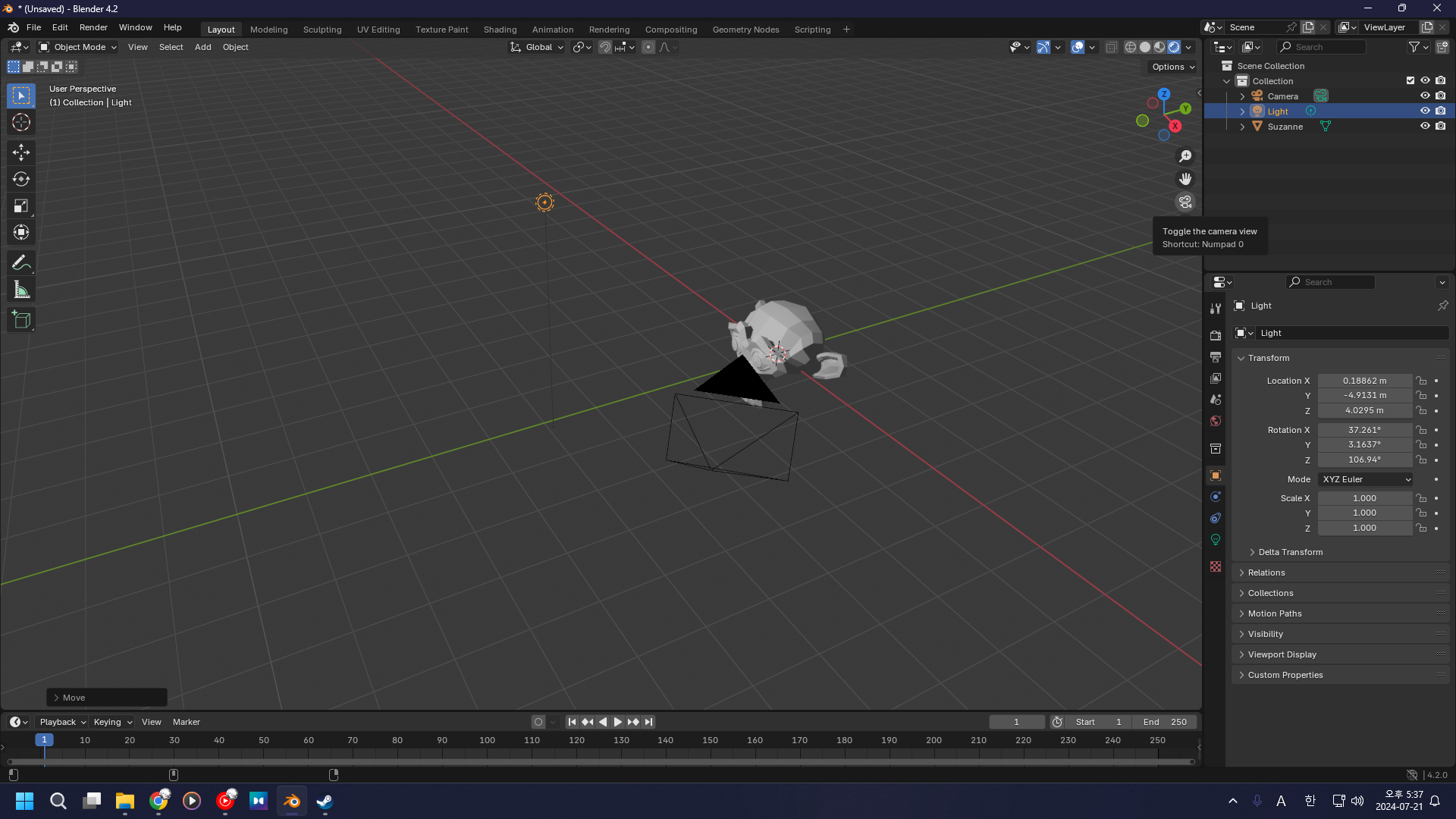Viewport: 1456px width, 819px height.
Task: Select the Rotate tool
Action: [x=21, y=179]
